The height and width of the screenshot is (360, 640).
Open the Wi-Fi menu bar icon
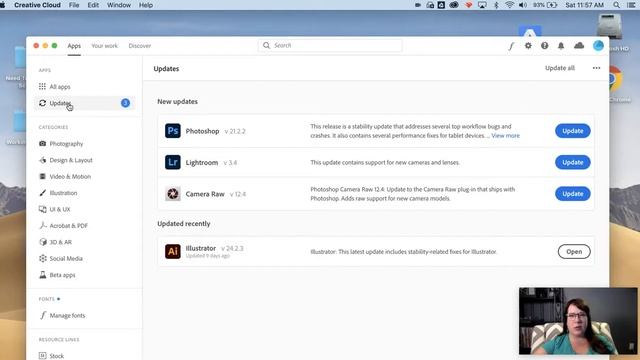coord(509,5)
